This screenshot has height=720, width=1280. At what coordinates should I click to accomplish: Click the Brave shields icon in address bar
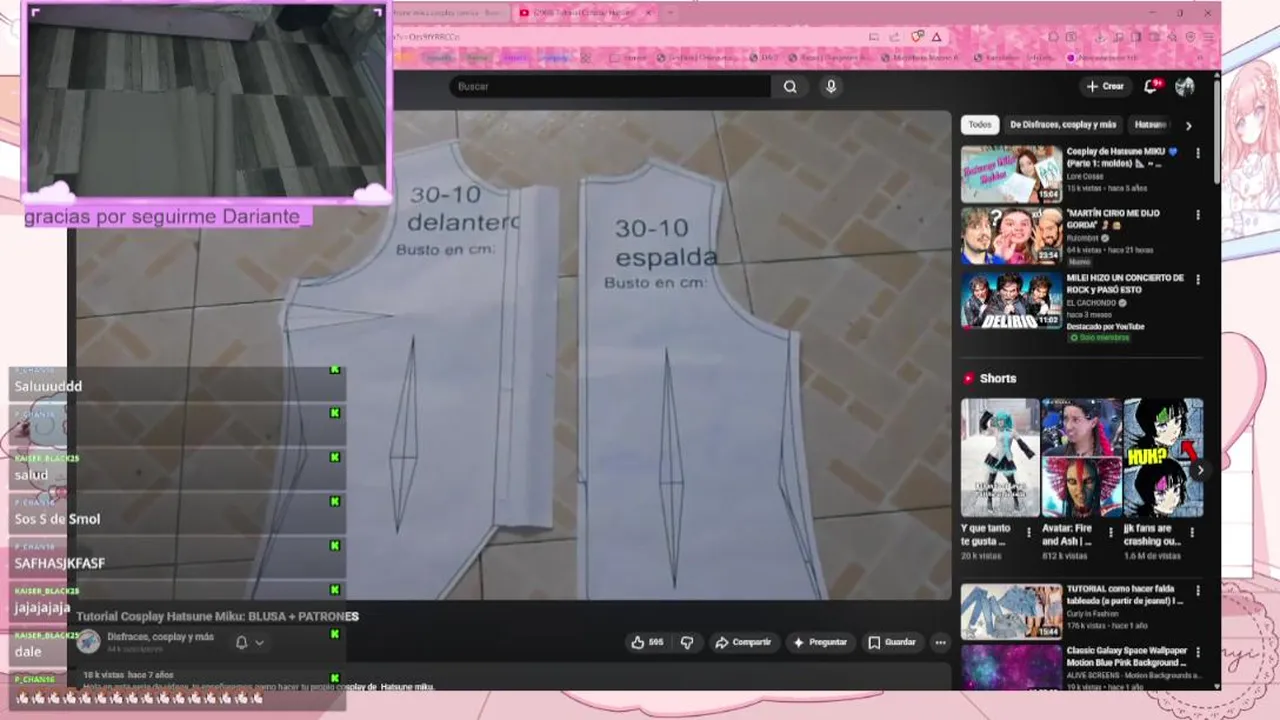click(918, 37)
